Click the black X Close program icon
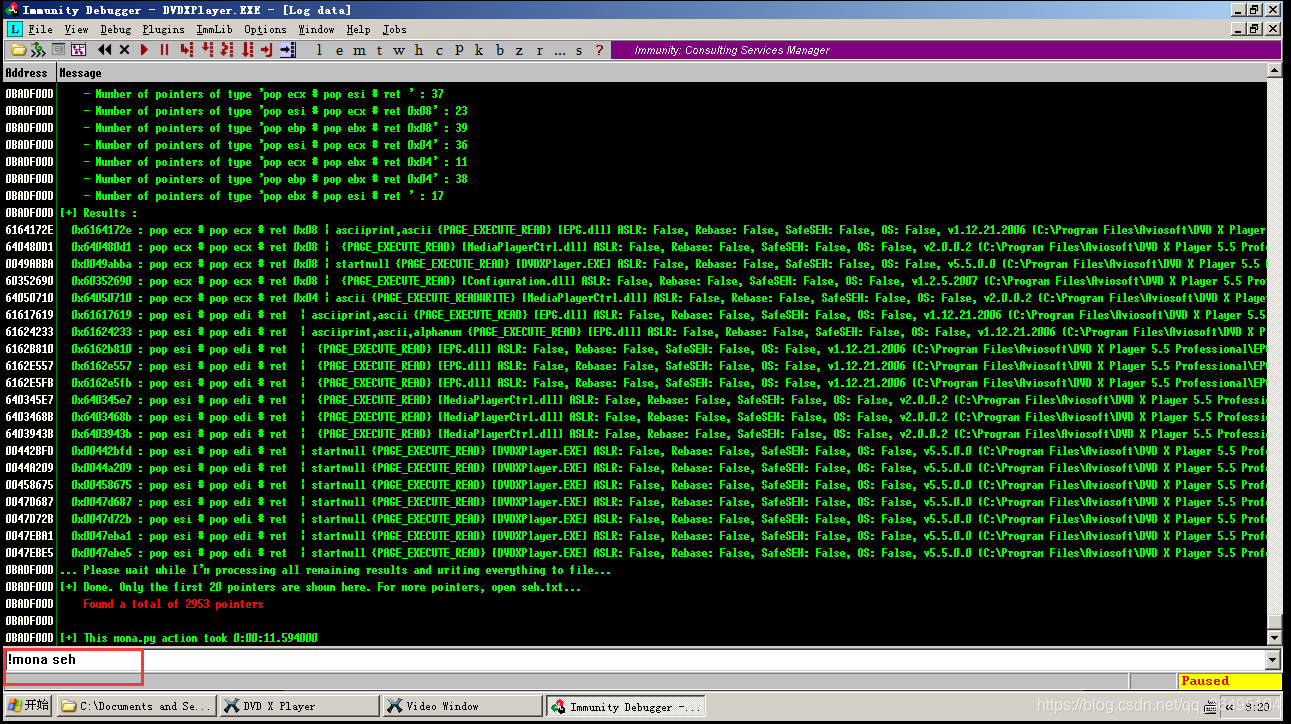The height and width of the screenshot is (724, 1291). click(x=124, y=50)
